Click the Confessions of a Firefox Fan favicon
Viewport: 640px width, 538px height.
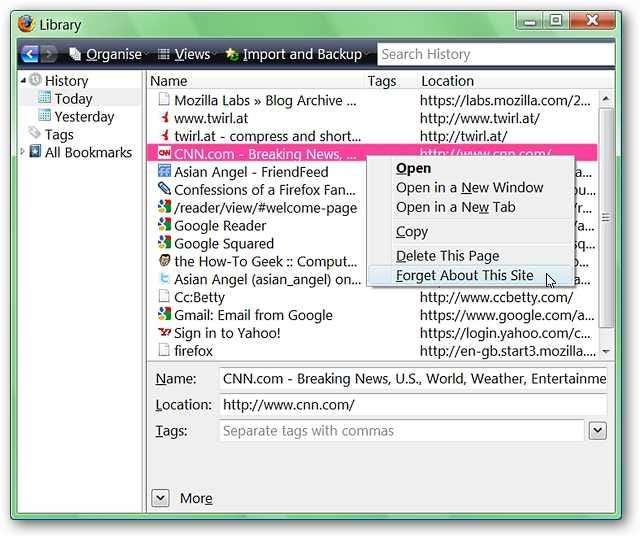click(x=164, y=189)
